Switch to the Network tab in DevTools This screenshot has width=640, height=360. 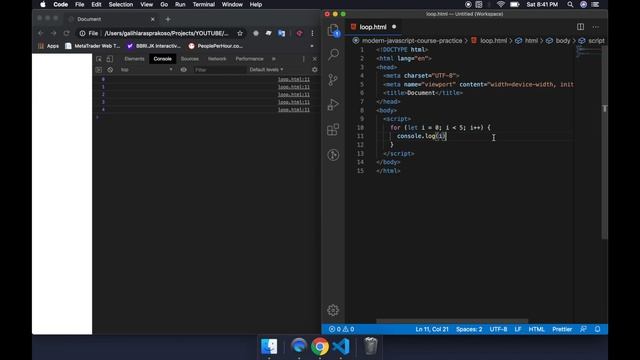click(x=217, y=59)
